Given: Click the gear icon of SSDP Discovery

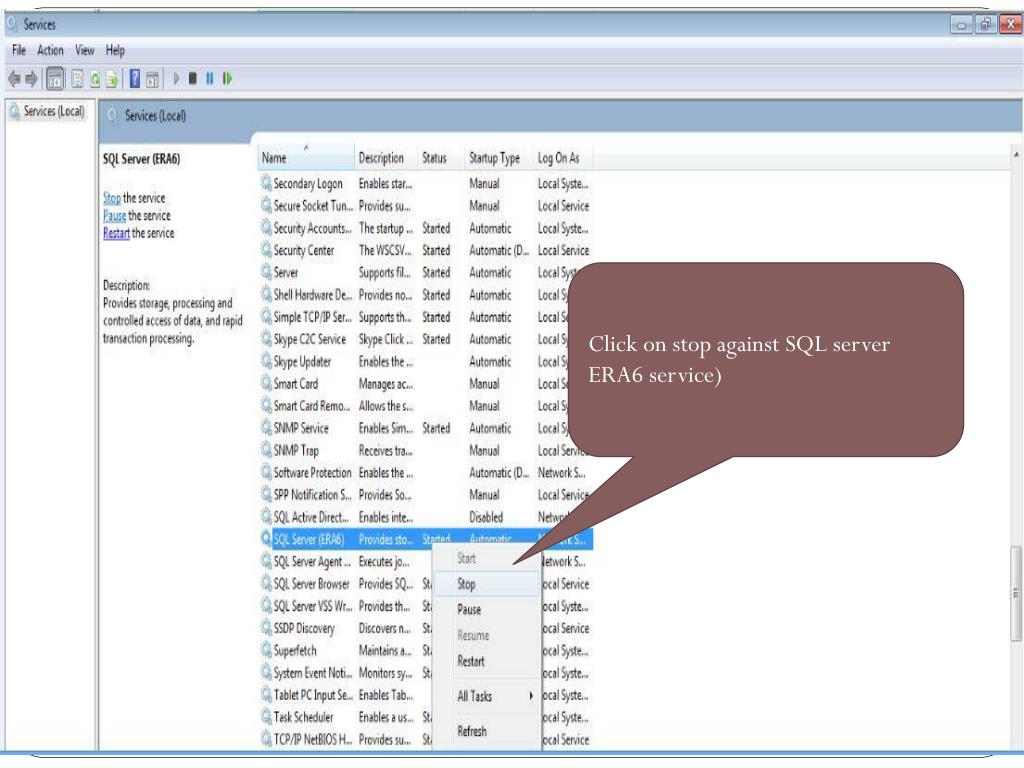Looking at the screenshot, I should [266, 627].
